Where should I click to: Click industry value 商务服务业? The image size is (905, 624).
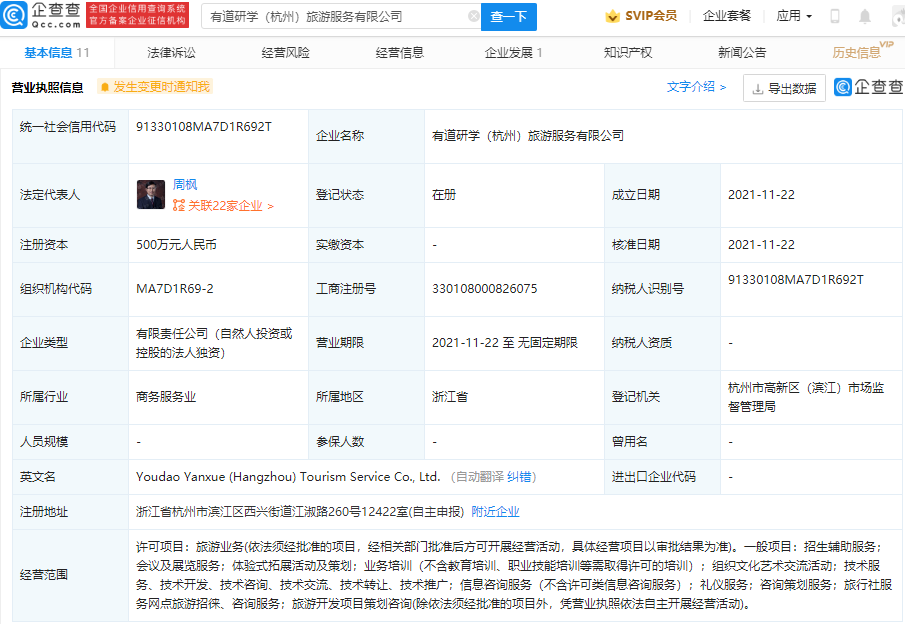pyautogui.click(x=166, y=397)
